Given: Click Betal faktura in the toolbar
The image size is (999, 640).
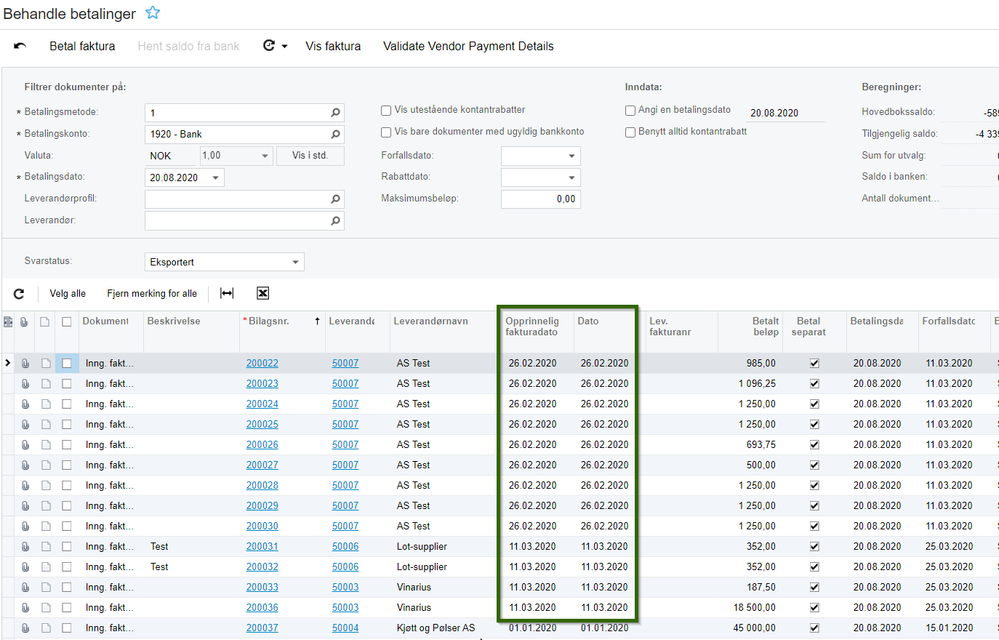Looking at the screenshot, I should point(82,46).
